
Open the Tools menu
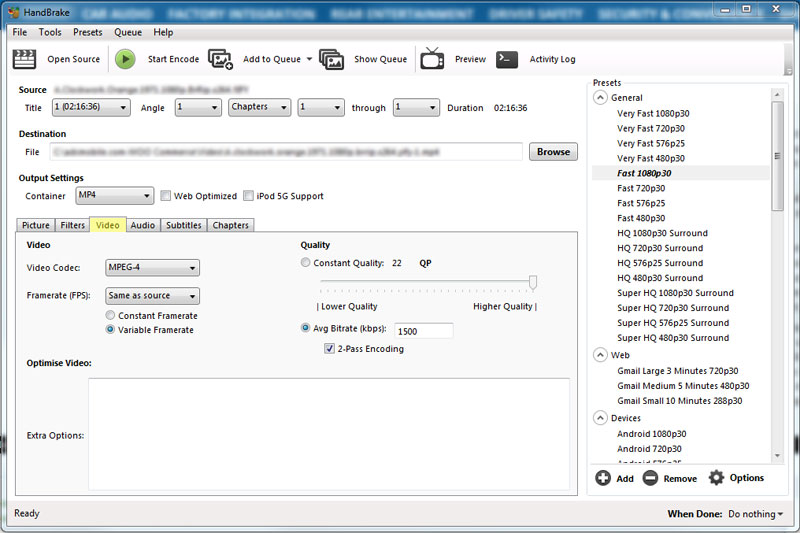pos(50,32)
